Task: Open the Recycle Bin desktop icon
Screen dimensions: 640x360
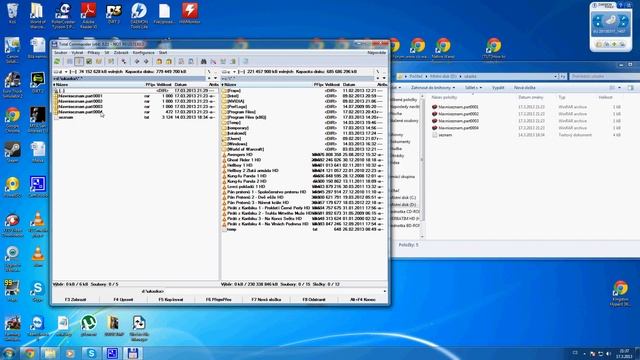Action: [x=12, y=13]
